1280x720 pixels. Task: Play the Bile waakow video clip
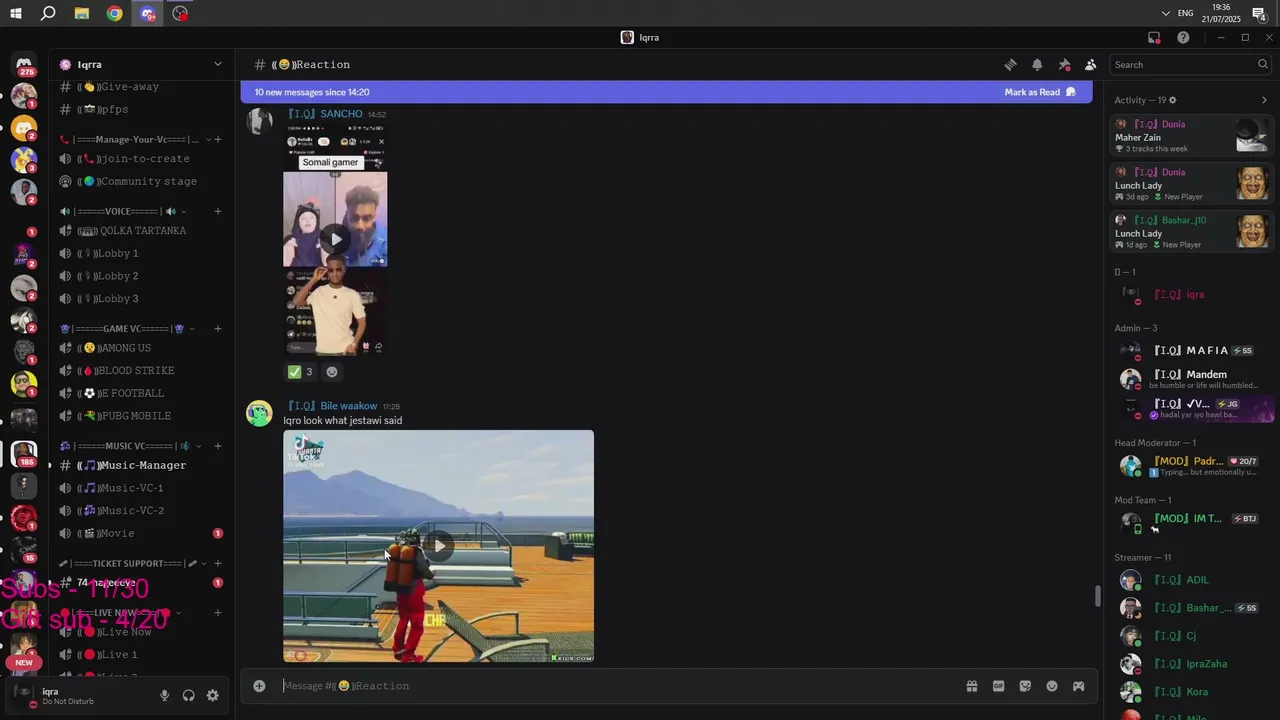tap(438, 546)
